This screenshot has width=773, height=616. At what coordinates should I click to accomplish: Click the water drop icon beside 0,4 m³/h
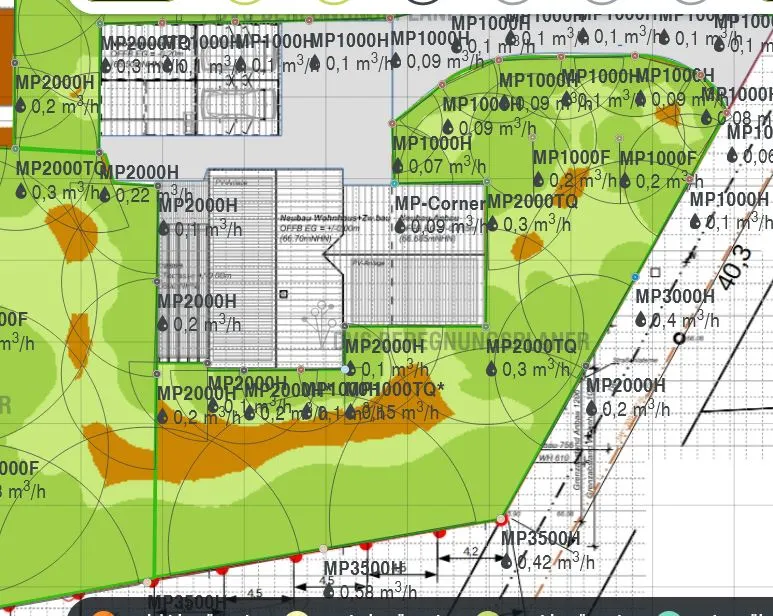640,320
